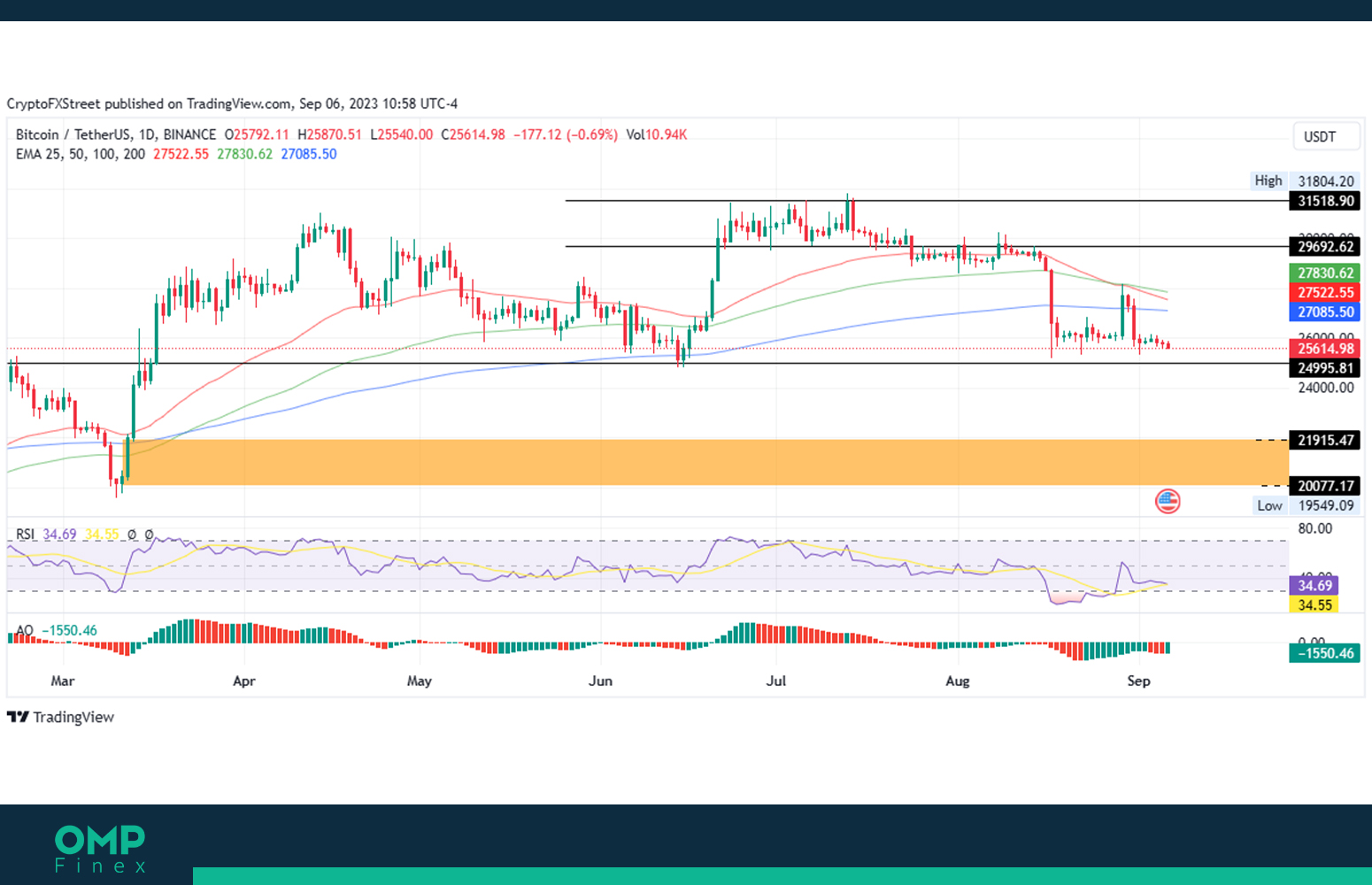Image resolution: width=1372 pixels, height=885 pixels.
Task: Click the May date label on time axis
Action: pyautogui.click(x=420, y=681)
